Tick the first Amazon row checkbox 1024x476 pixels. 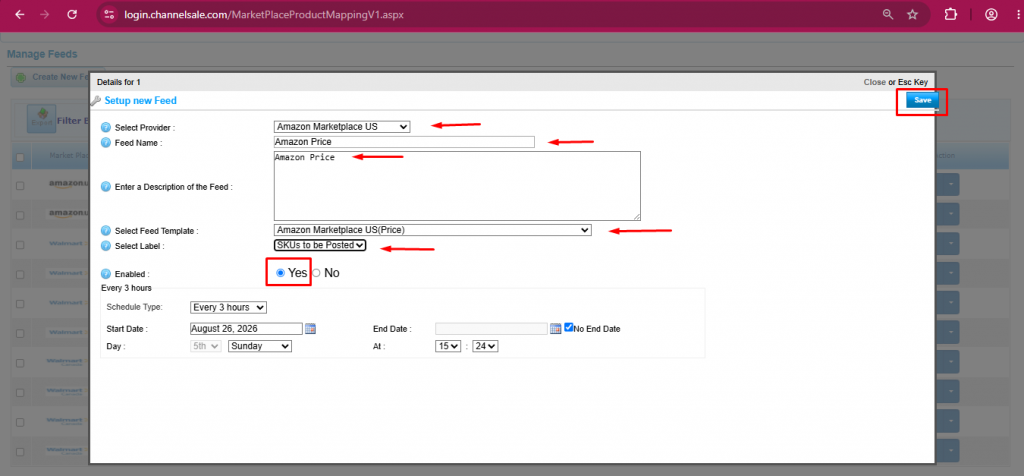tap(20, 185)
